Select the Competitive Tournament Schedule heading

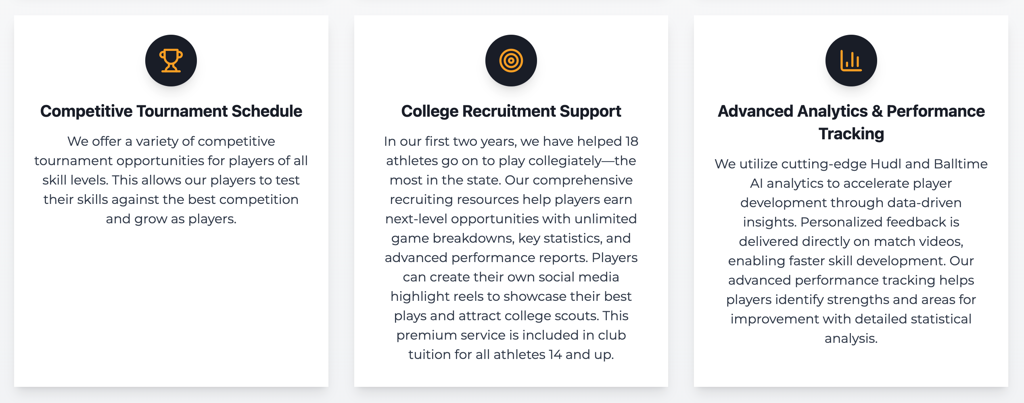[x=171, y=111]
